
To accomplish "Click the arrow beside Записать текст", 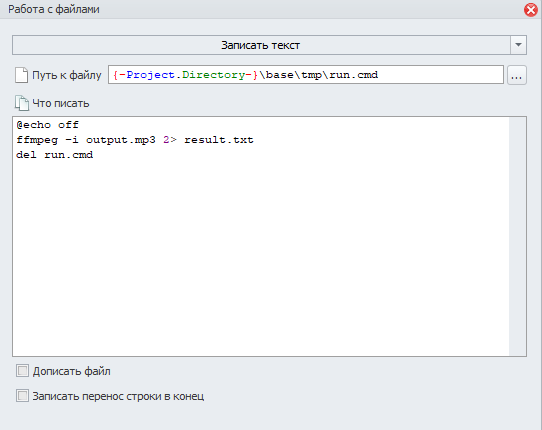I will click(518, 45).
